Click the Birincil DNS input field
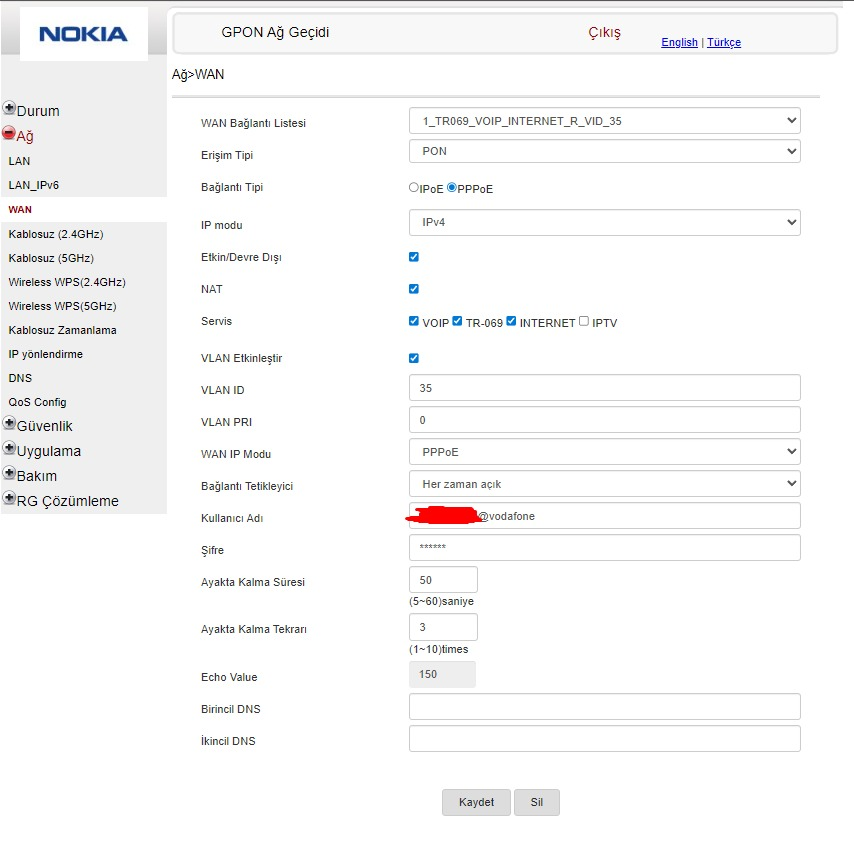The height and width of the screenshot is (844, 854). (x=605, y=706)
